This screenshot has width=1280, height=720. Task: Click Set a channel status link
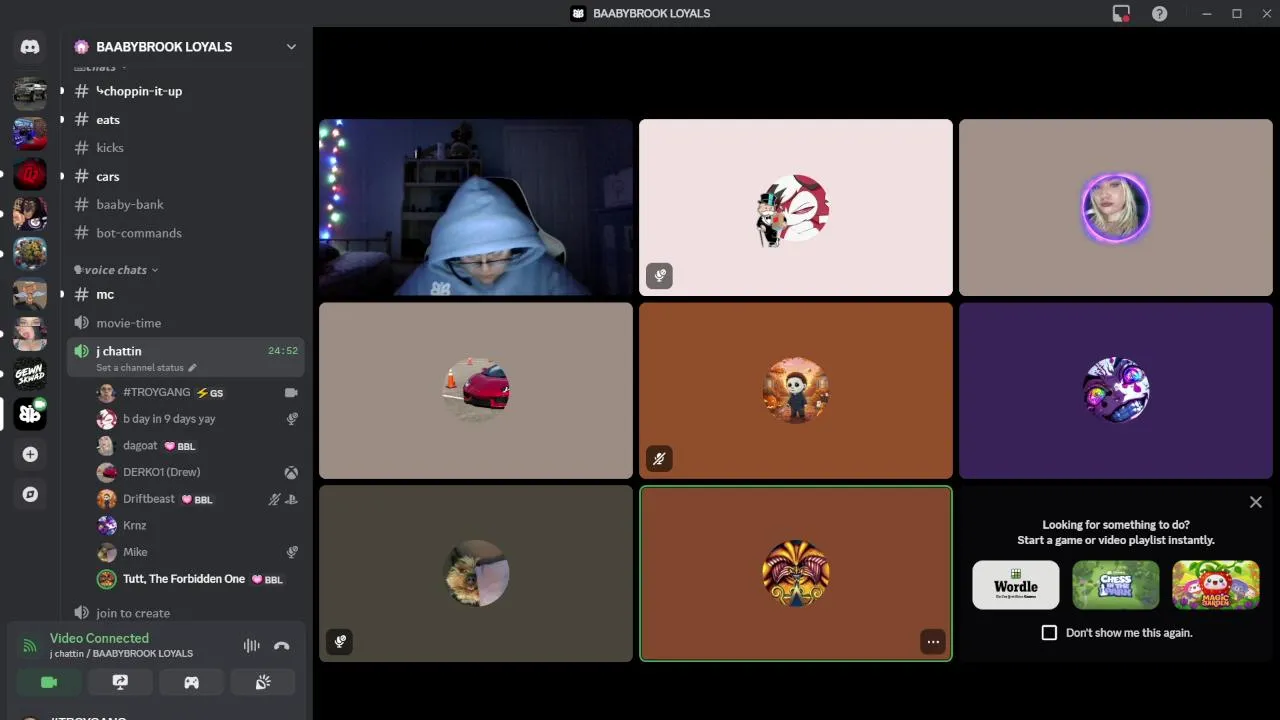pyautogui.click(x=146, y=368)
